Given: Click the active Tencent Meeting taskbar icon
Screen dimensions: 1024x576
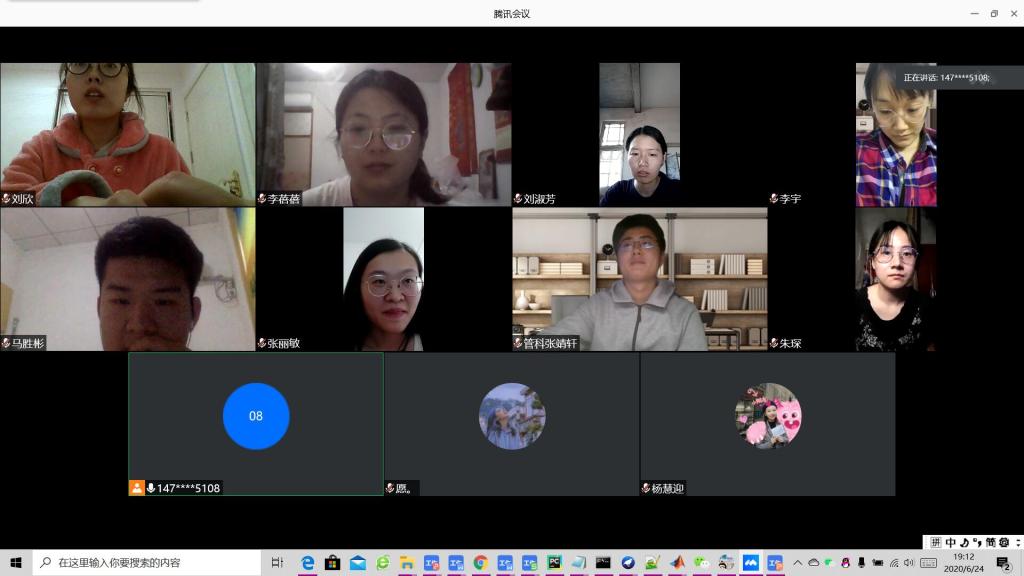Looking at the screenshot, I should (751, 563).
